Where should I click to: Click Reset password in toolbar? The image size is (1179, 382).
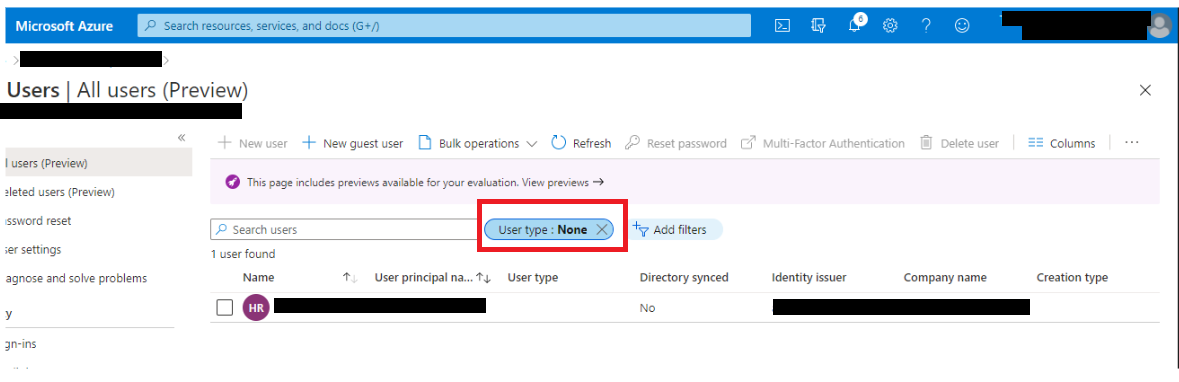[x=676, y=143]
